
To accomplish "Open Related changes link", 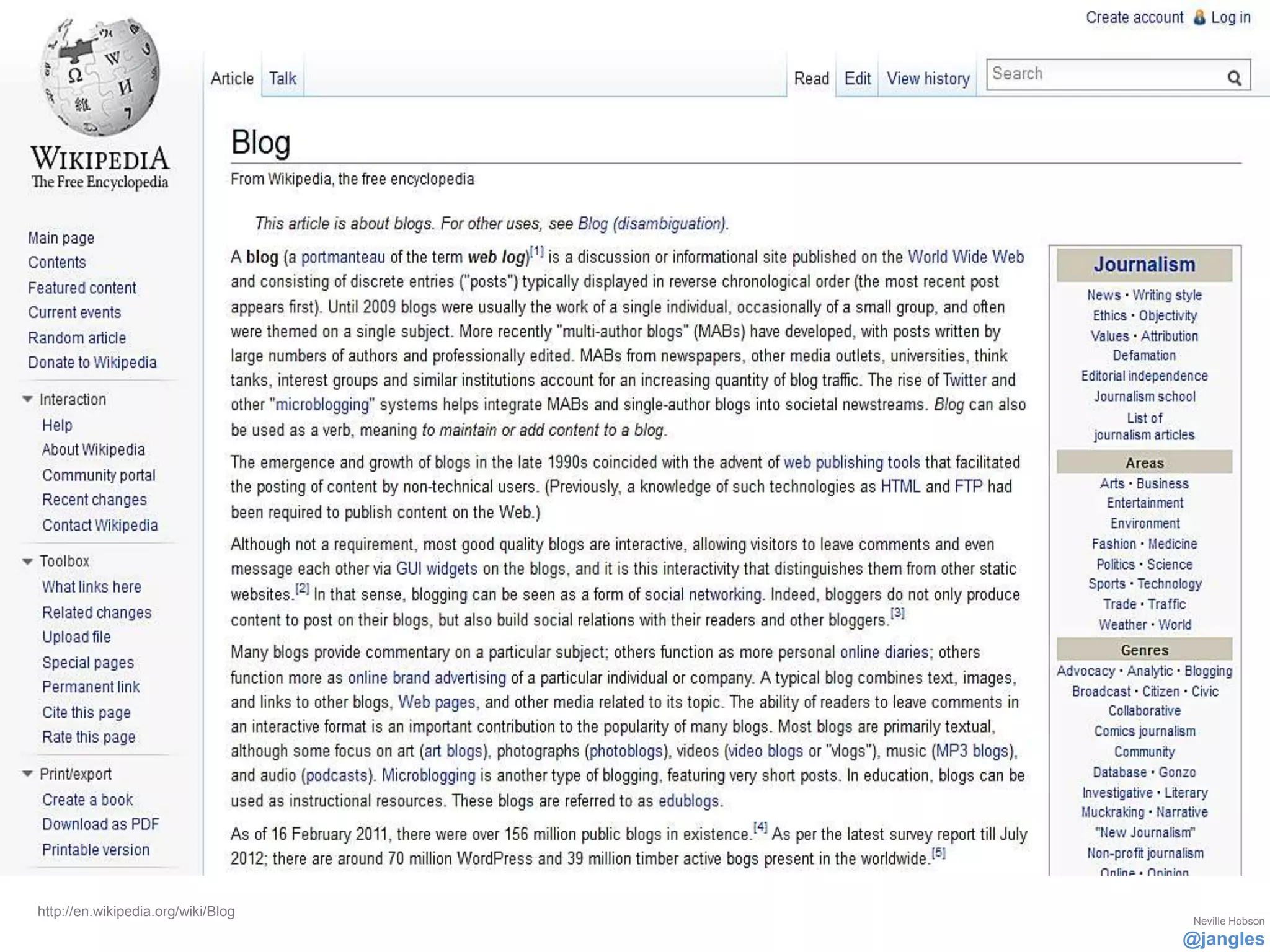I will point(97,612).
